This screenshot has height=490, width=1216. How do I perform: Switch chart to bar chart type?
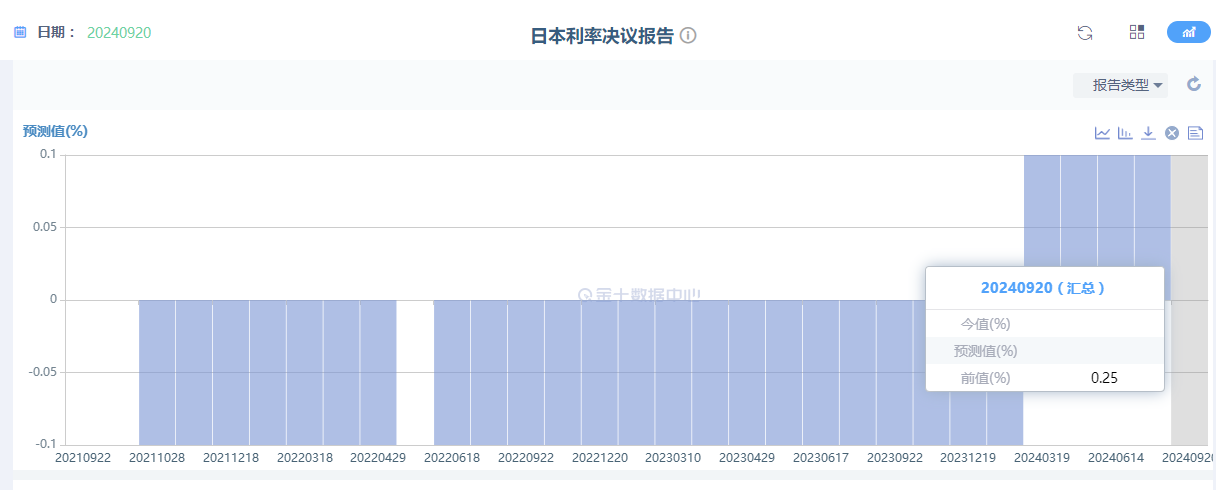(x=1125, y=133)
